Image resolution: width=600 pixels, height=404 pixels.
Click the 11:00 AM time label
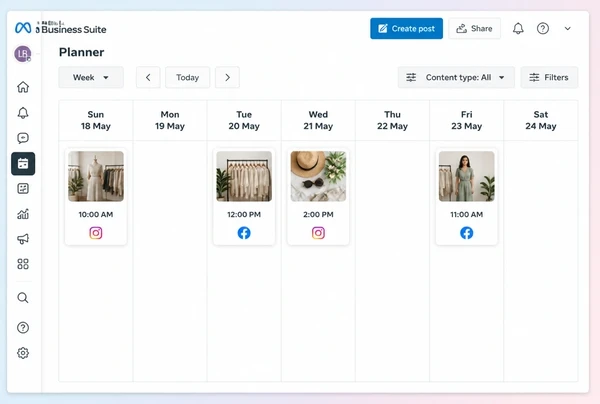pyautogui.click(x=466, y=215)
